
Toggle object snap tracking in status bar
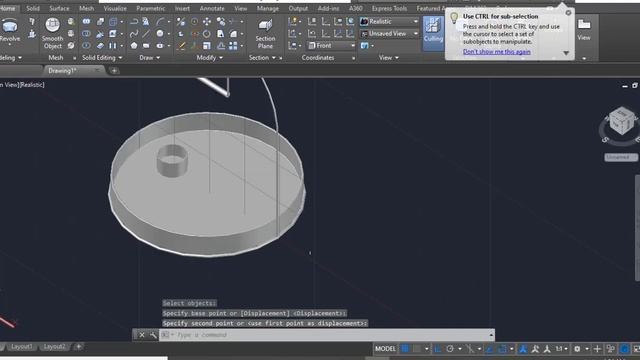[x=490, y=349]
